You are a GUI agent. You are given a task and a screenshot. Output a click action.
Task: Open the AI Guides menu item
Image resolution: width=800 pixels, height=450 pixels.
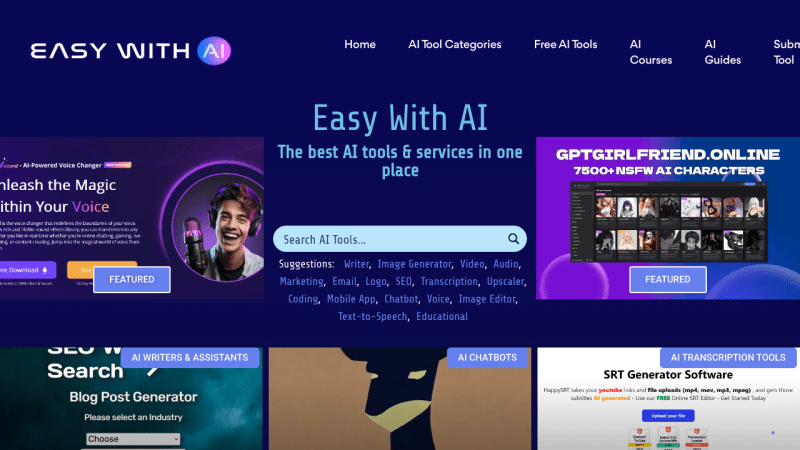click(x=722, y=52)
